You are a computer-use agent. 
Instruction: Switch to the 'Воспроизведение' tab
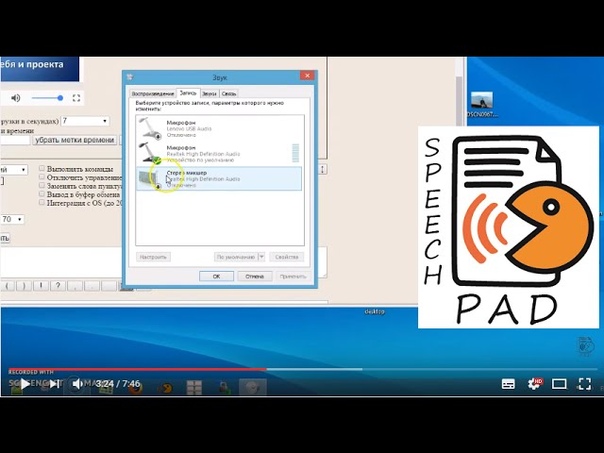click(153, 93)
